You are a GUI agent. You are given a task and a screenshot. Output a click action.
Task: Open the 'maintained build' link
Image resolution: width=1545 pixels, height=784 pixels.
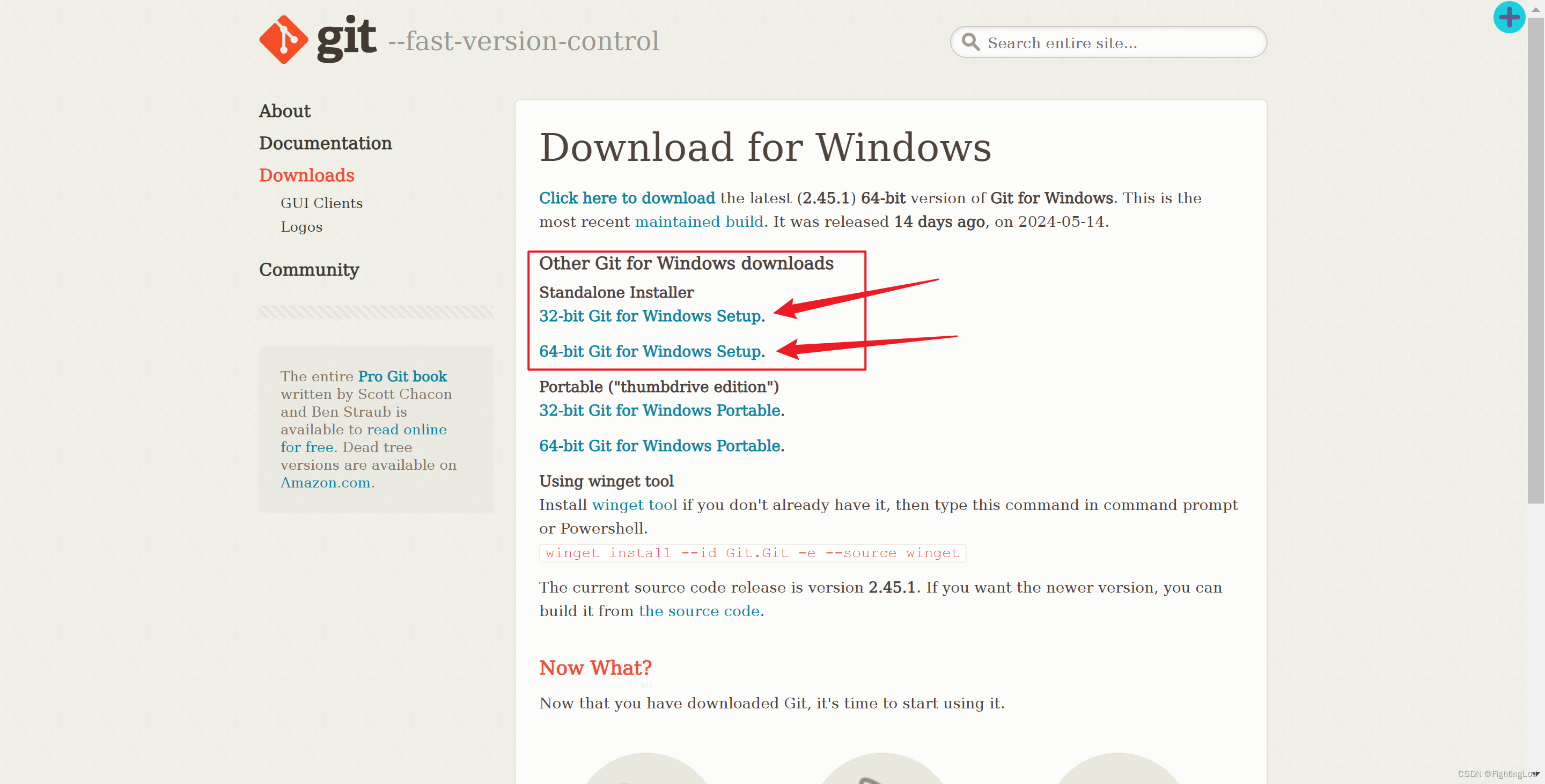[698, 222]
